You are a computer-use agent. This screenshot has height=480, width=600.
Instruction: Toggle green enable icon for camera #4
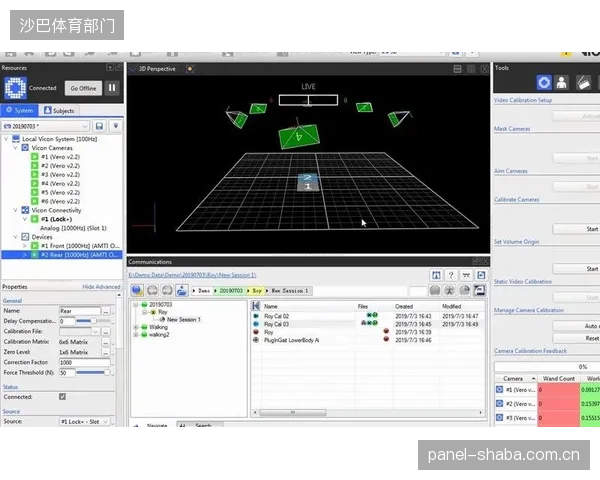(x=34, y=183)
